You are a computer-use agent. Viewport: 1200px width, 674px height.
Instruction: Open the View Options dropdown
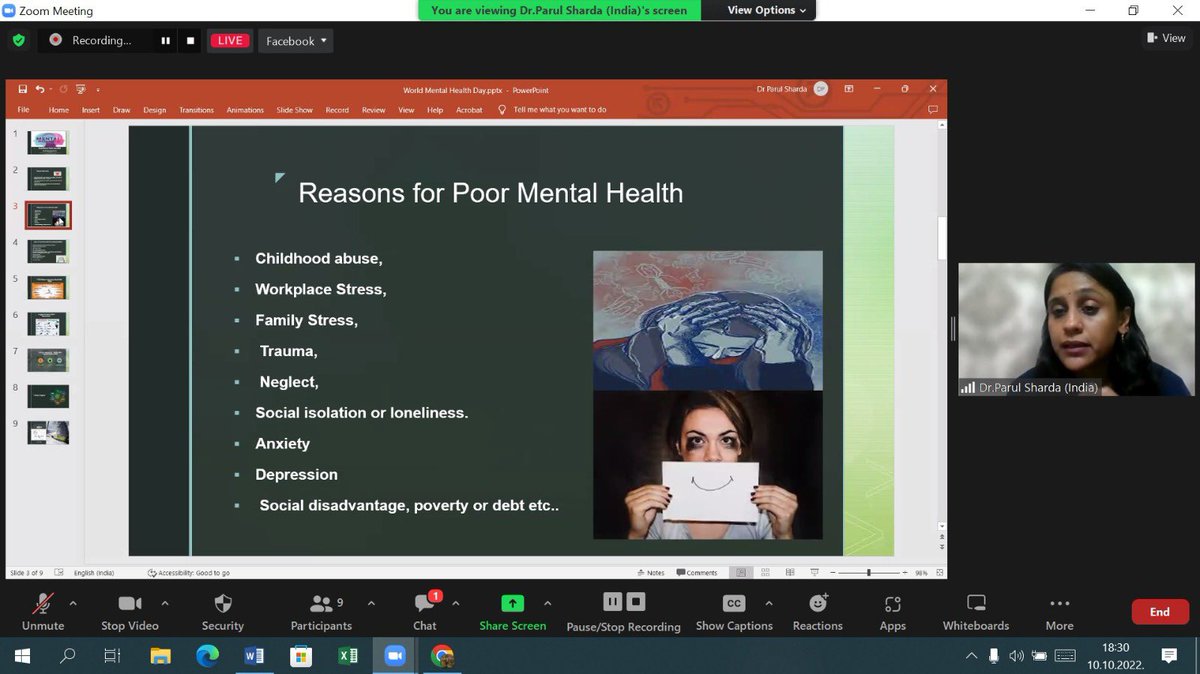pyautogui.click(x=767, y=10)
